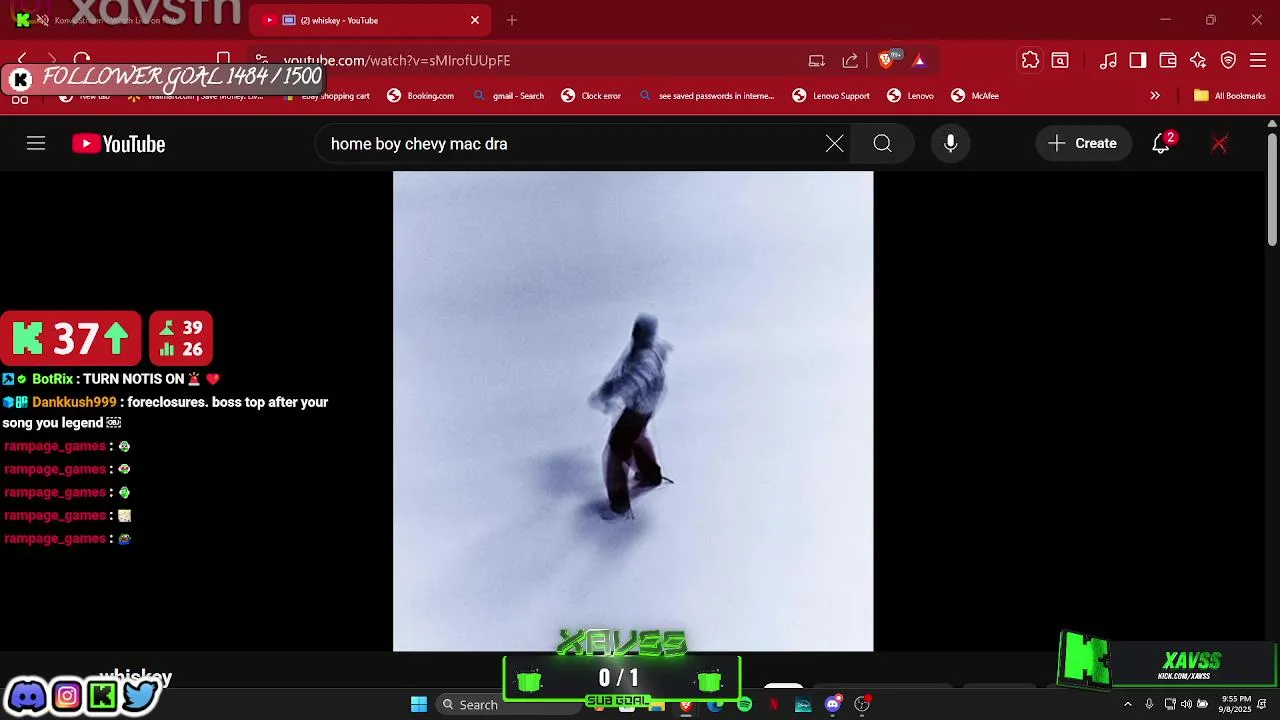Open the icon right of extensions puzzle
Image resolution: width=1280 pixels, height=720 pixels.
(x=1060, y=60)
